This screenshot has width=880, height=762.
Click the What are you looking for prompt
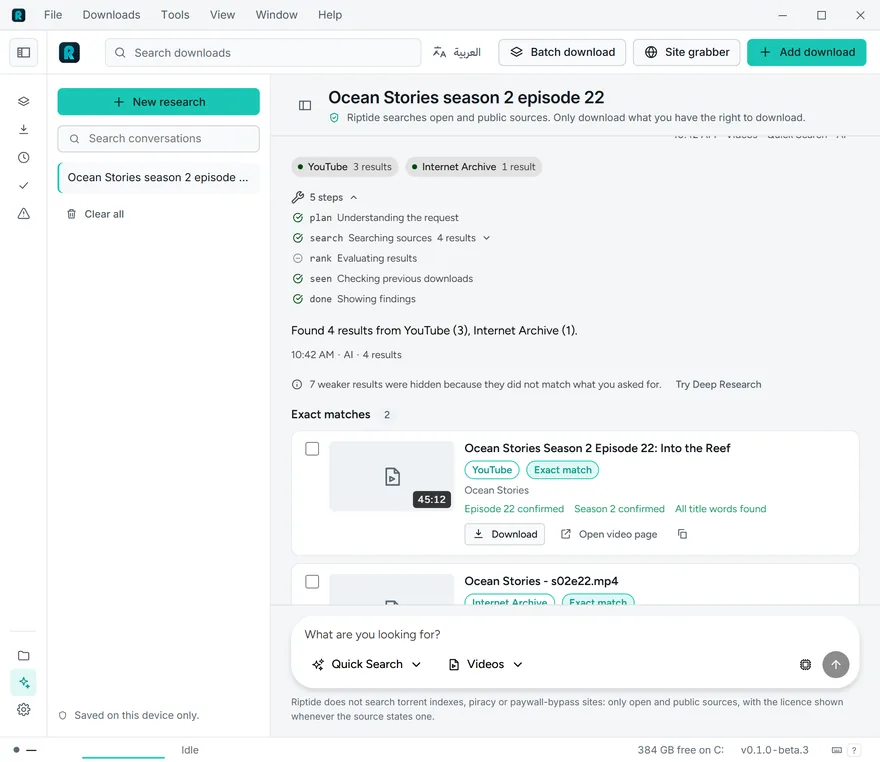pyautogui.click(x=373, y=635)
